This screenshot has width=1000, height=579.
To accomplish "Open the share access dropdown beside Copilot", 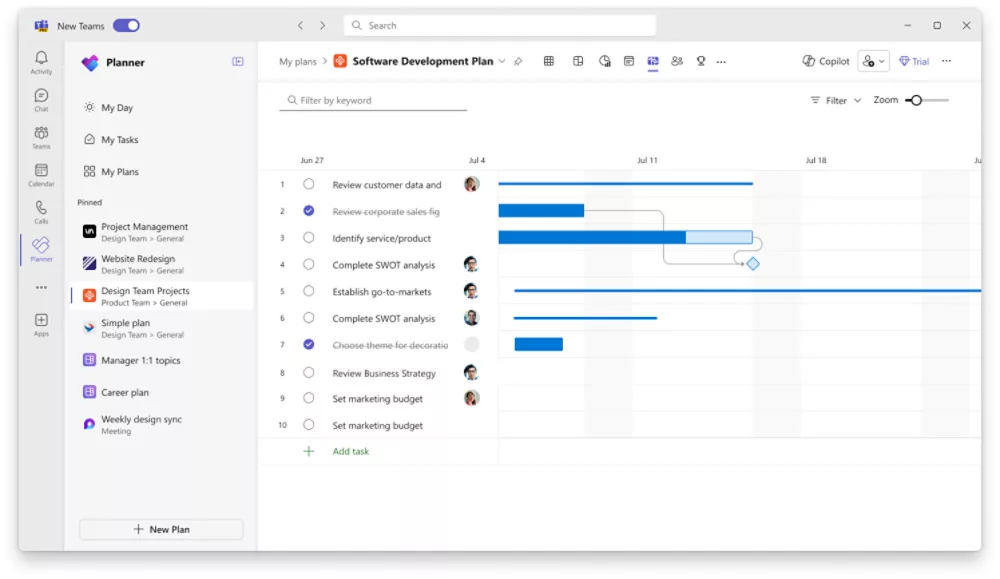I will click(873, 61).
